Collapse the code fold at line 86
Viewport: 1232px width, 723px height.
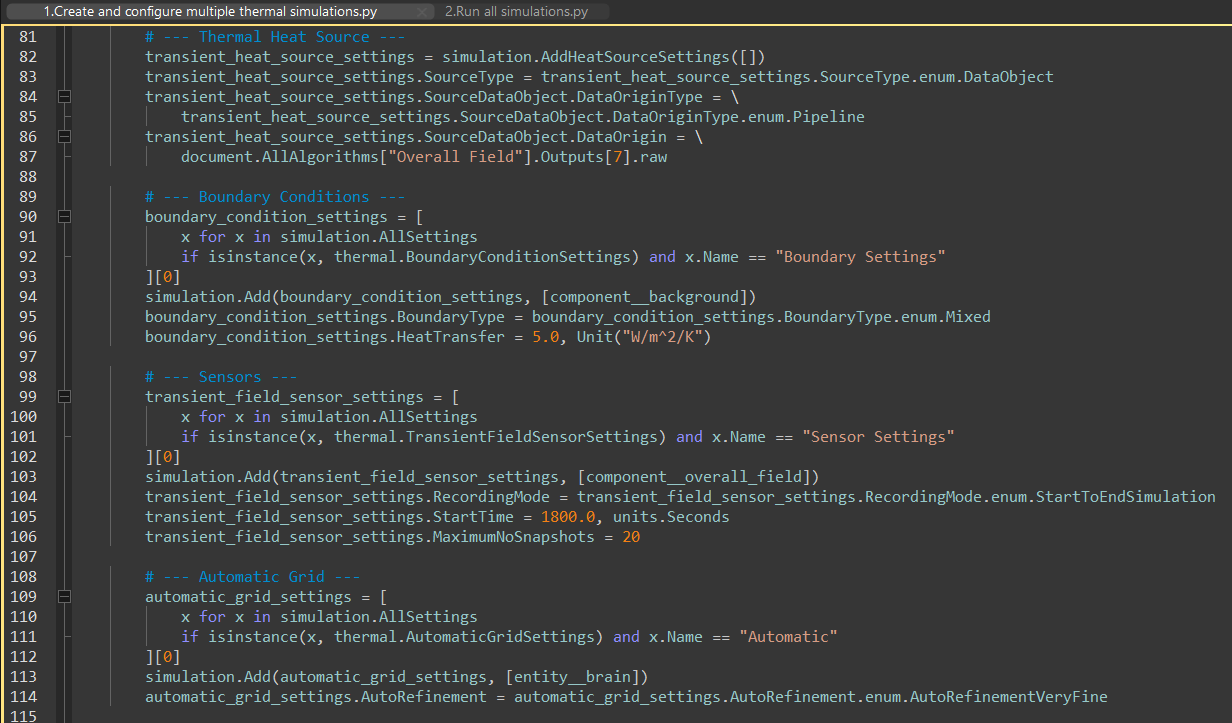pyautogui.click(x=65, y=137)
